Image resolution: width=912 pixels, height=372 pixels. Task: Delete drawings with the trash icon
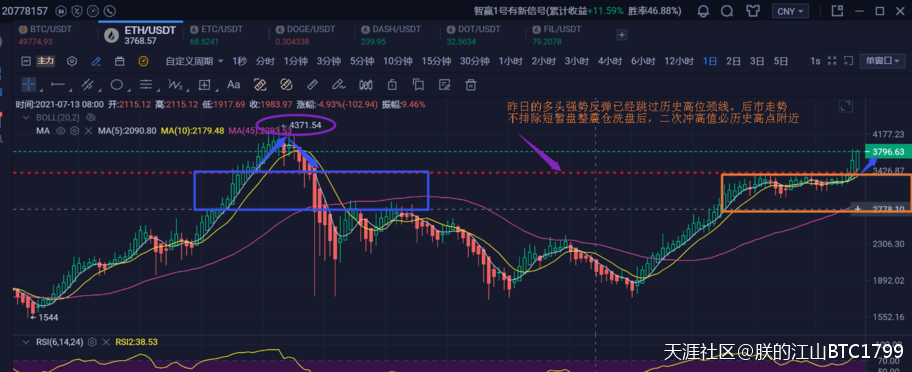click(471, 85)
